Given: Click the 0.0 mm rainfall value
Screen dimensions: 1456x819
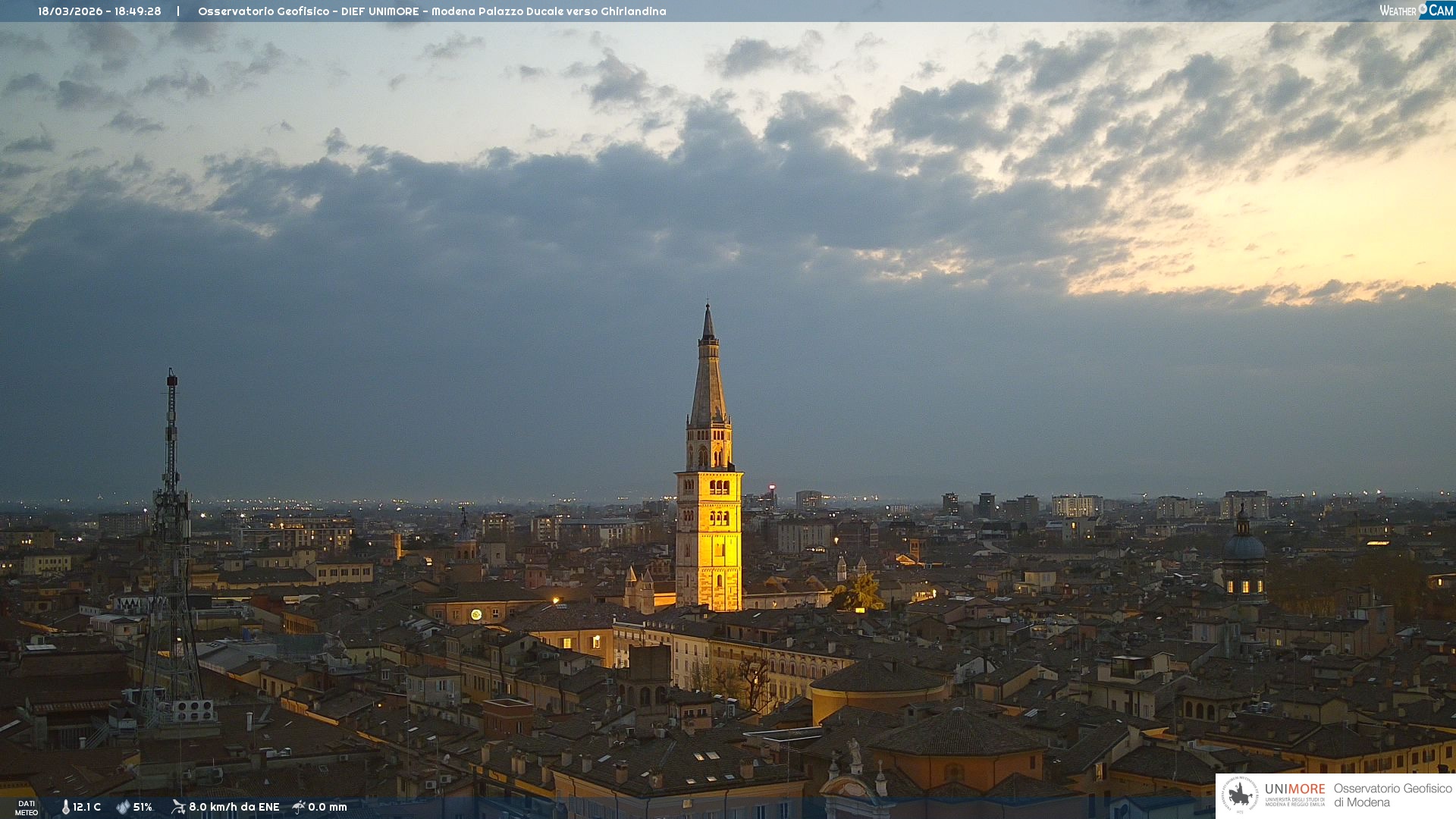Looking at the screenshot, I should [x=327, y=807].
